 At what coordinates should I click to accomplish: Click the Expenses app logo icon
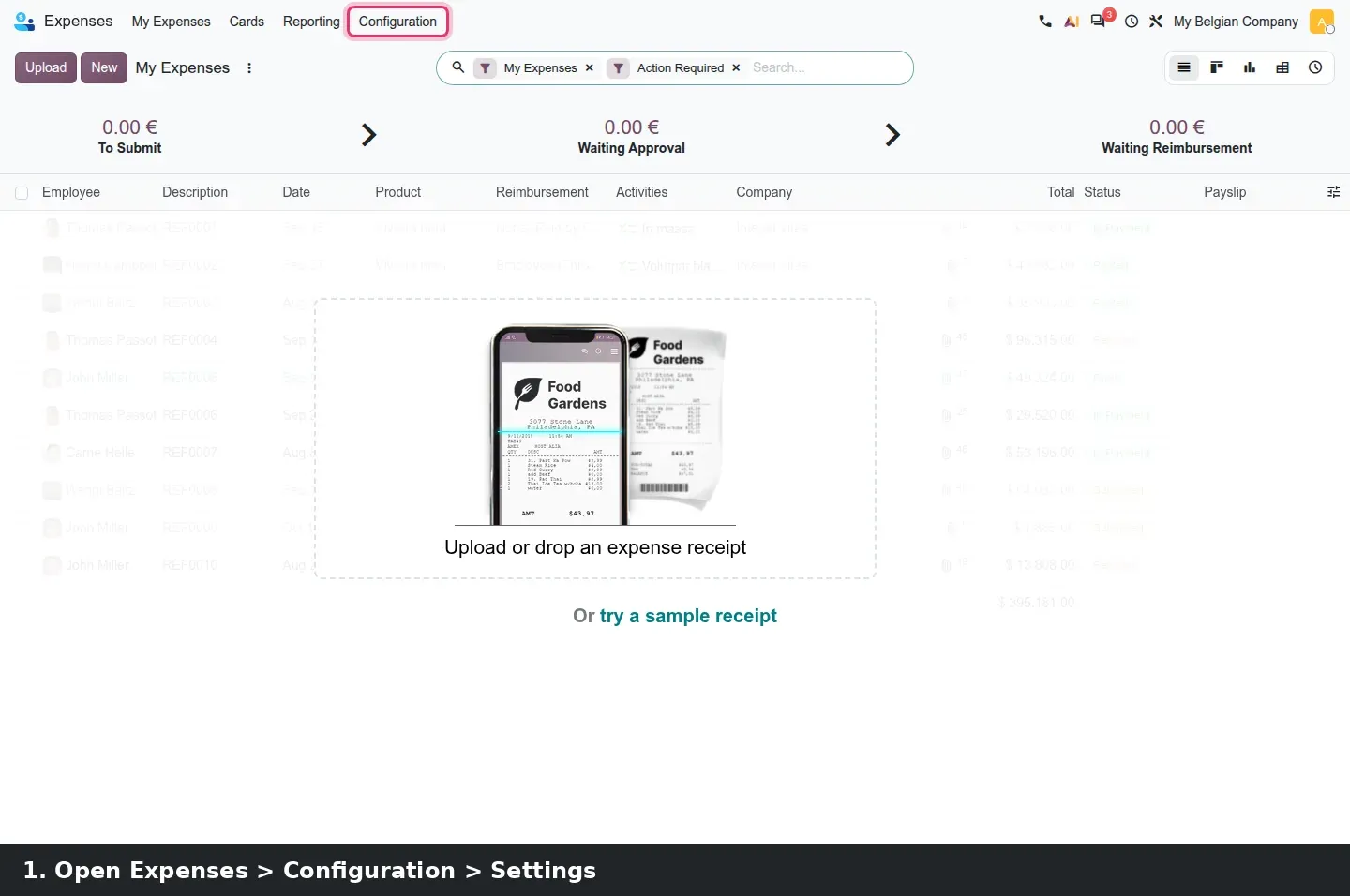click(x=24, y=21)
